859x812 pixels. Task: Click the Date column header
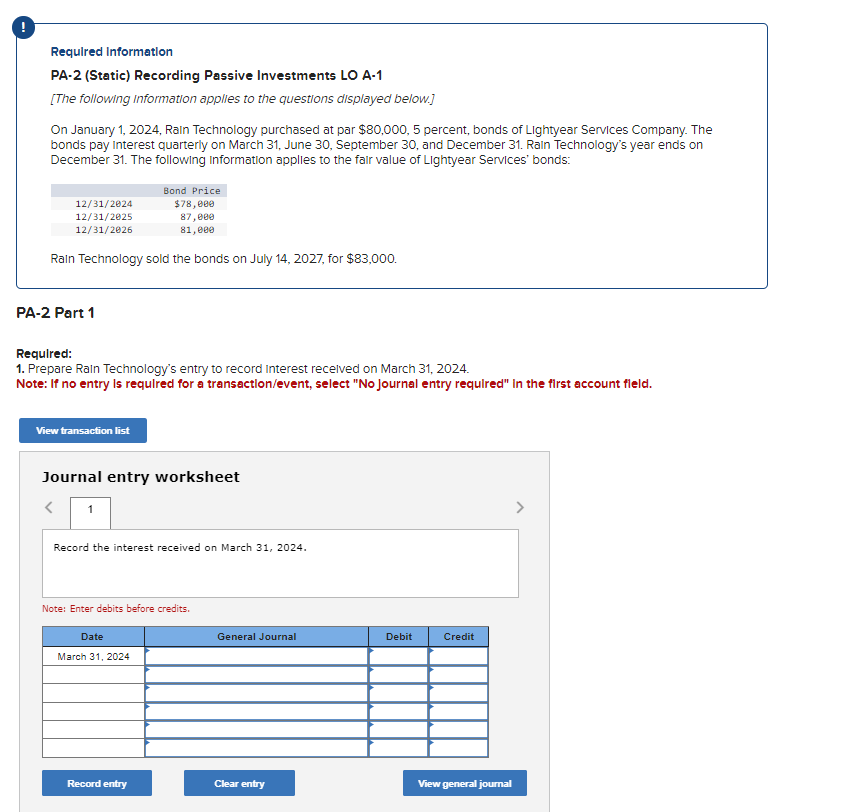coord(93,637)
